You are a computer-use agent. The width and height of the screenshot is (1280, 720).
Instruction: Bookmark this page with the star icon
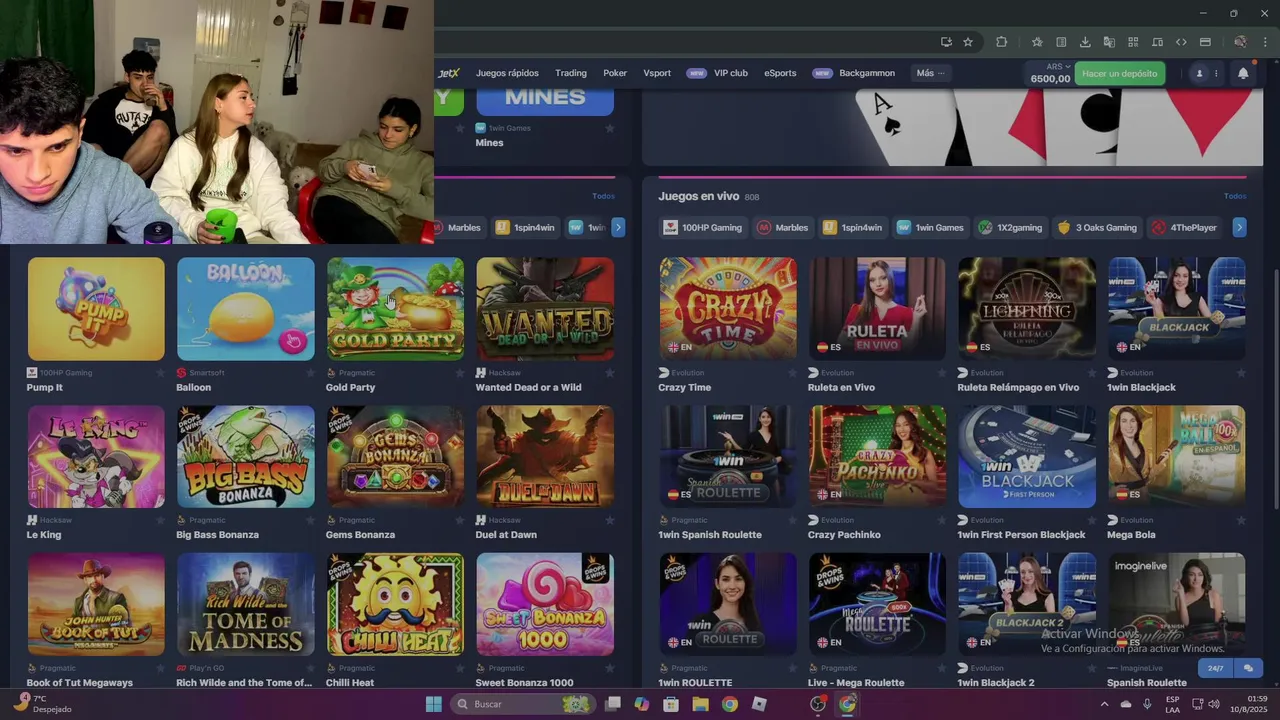[968, 42]
